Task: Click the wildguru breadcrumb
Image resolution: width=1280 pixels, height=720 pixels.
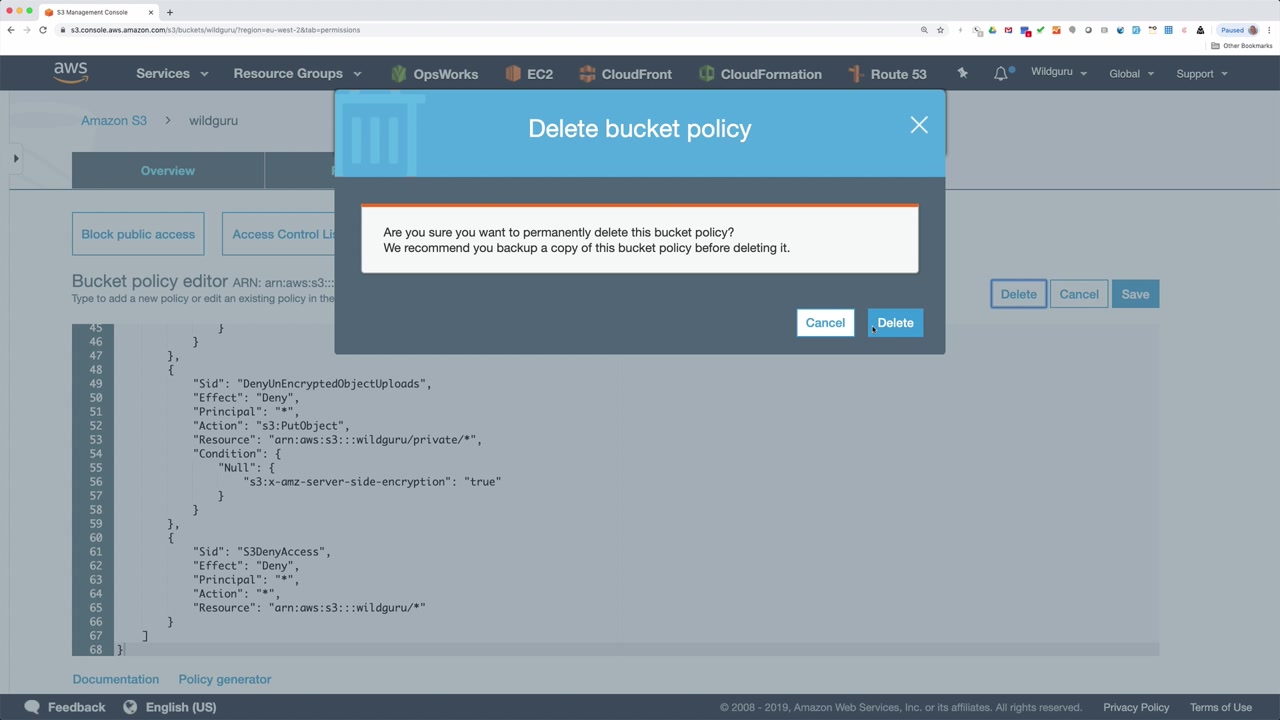Action: [213, 121]
